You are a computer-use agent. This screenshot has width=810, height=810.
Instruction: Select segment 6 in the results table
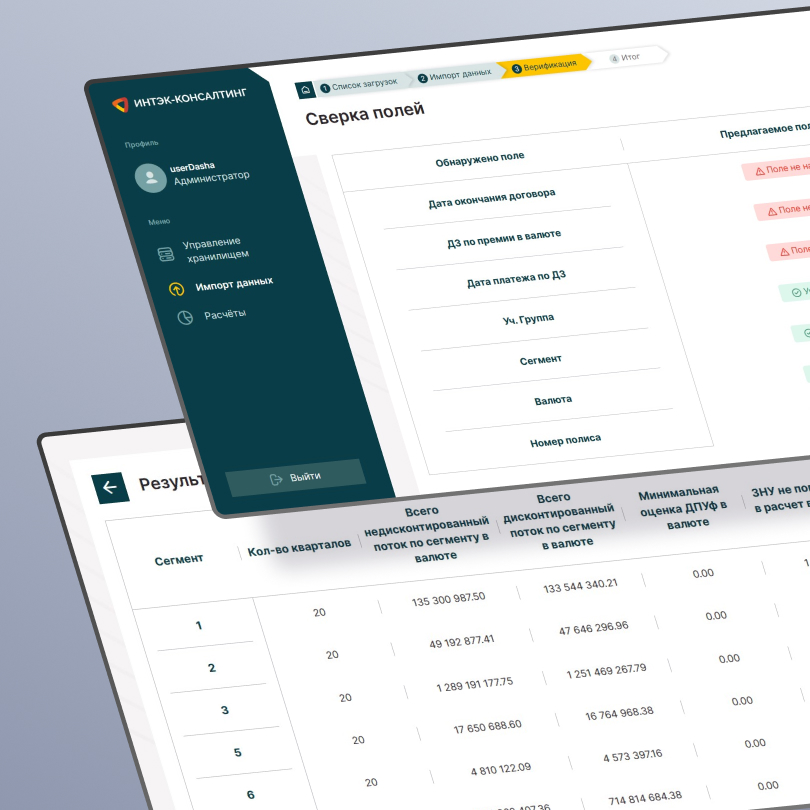click(251, 795)
